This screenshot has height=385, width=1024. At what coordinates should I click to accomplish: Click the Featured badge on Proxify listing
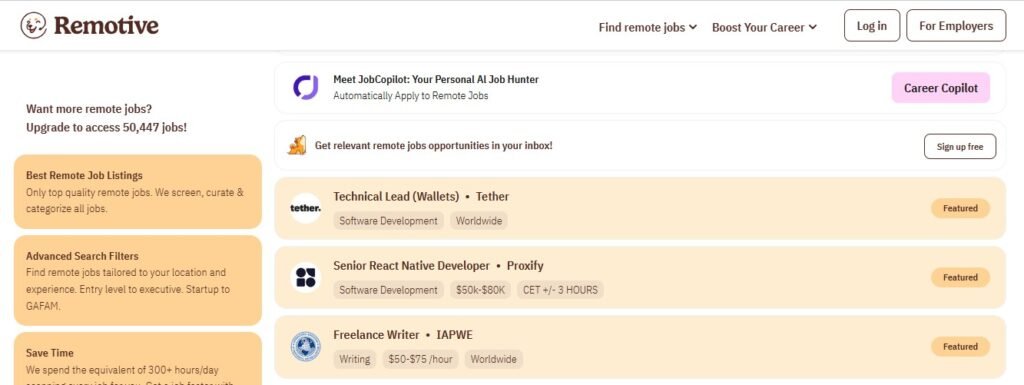[x=960, y=277]
